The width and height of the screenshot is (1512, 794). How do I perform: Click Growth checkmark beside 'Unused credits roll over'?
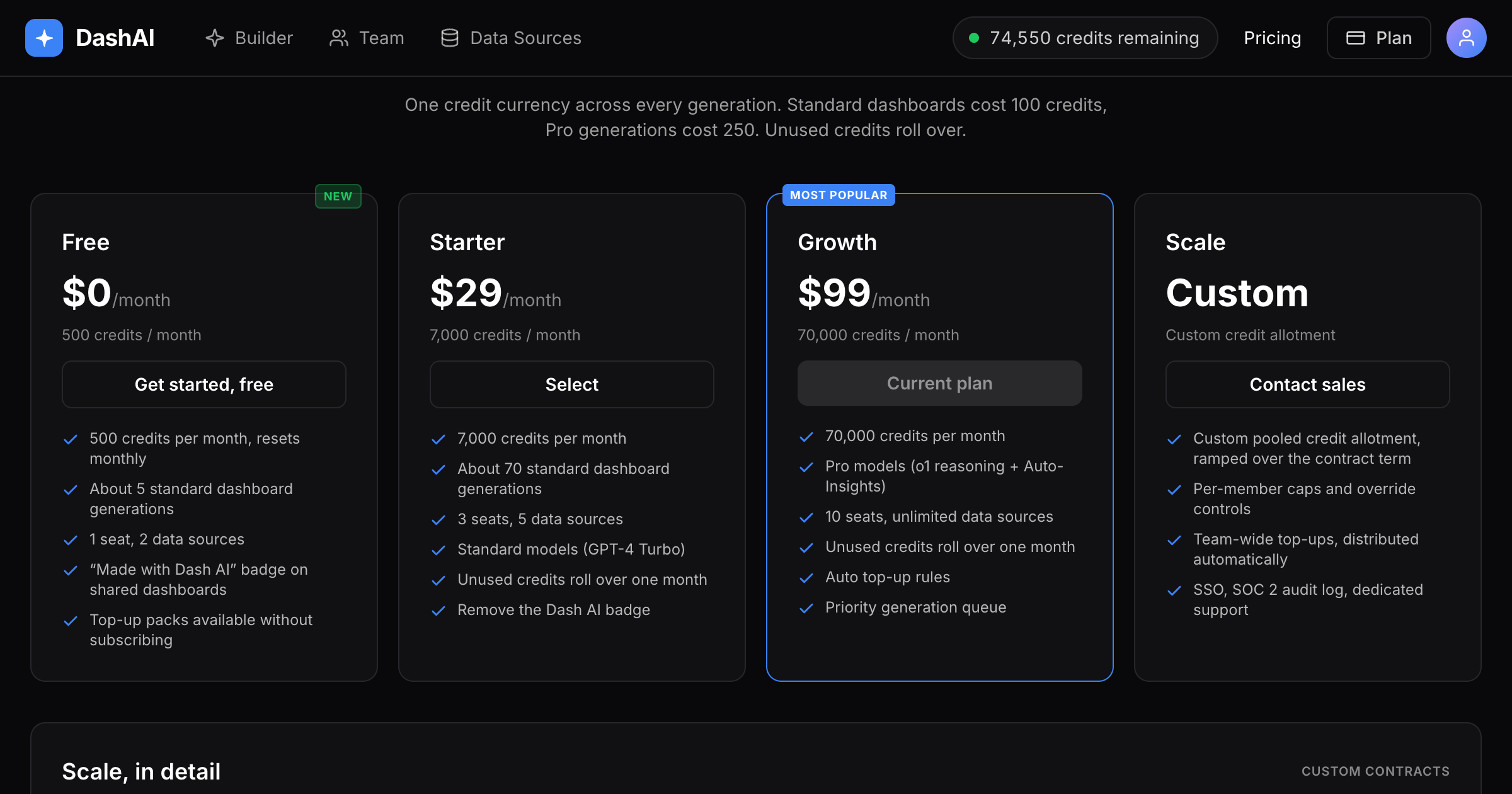click(806, 548)
